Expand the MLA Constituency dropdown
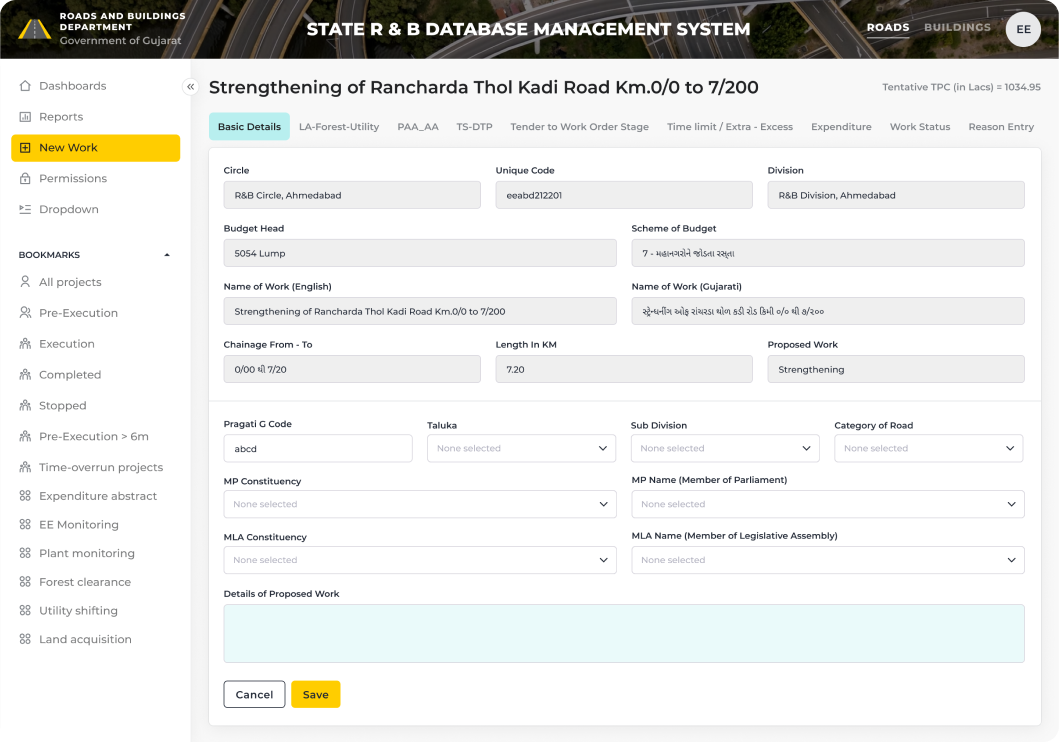Image resolution: width=1059 pixels, height=742 pixels. tap(420, 560)
